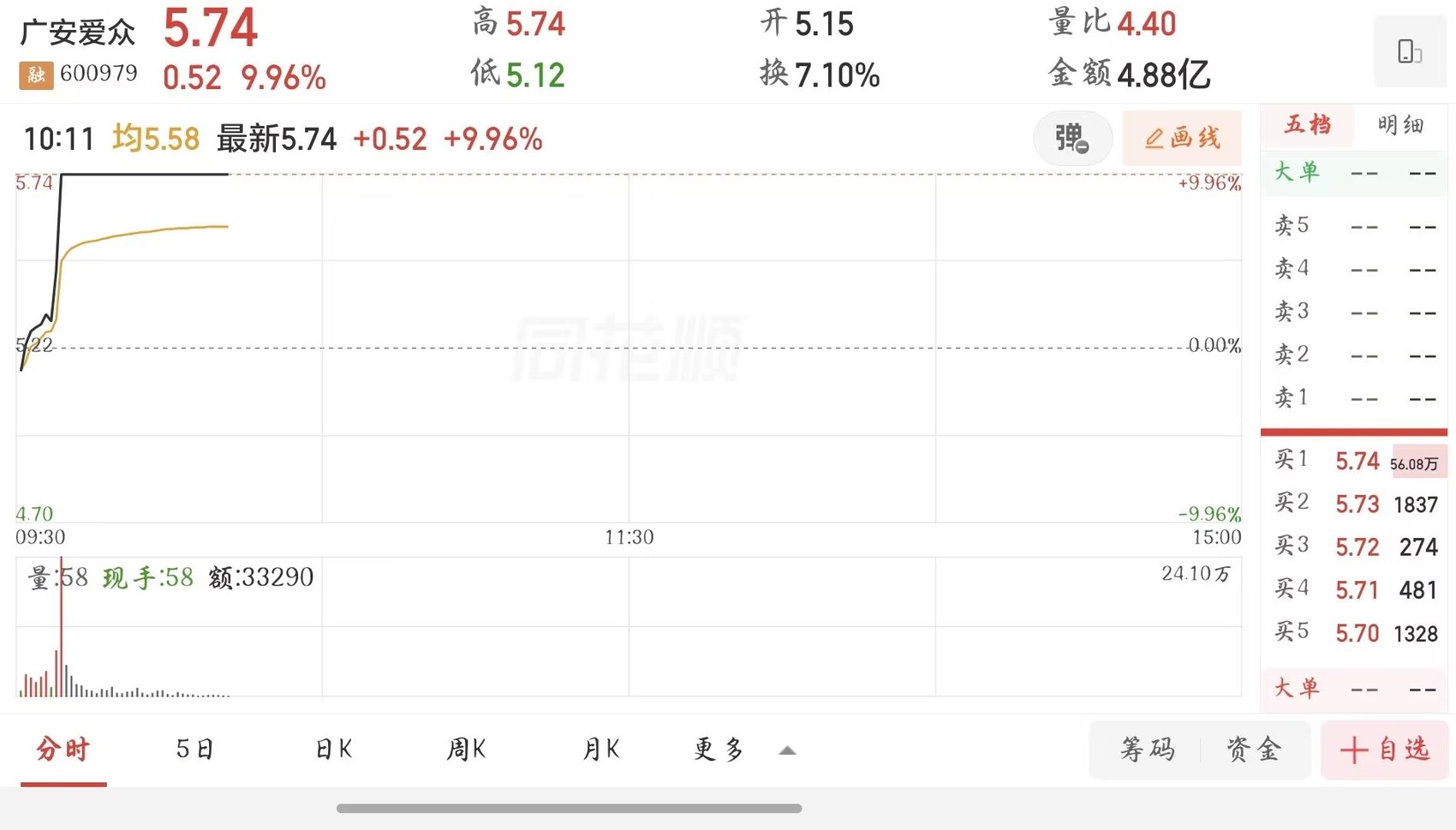Show the 日K daily candlestick chart
Image resolution: width=1456 pixels, height=830 pixels.
tap(334, 749)
